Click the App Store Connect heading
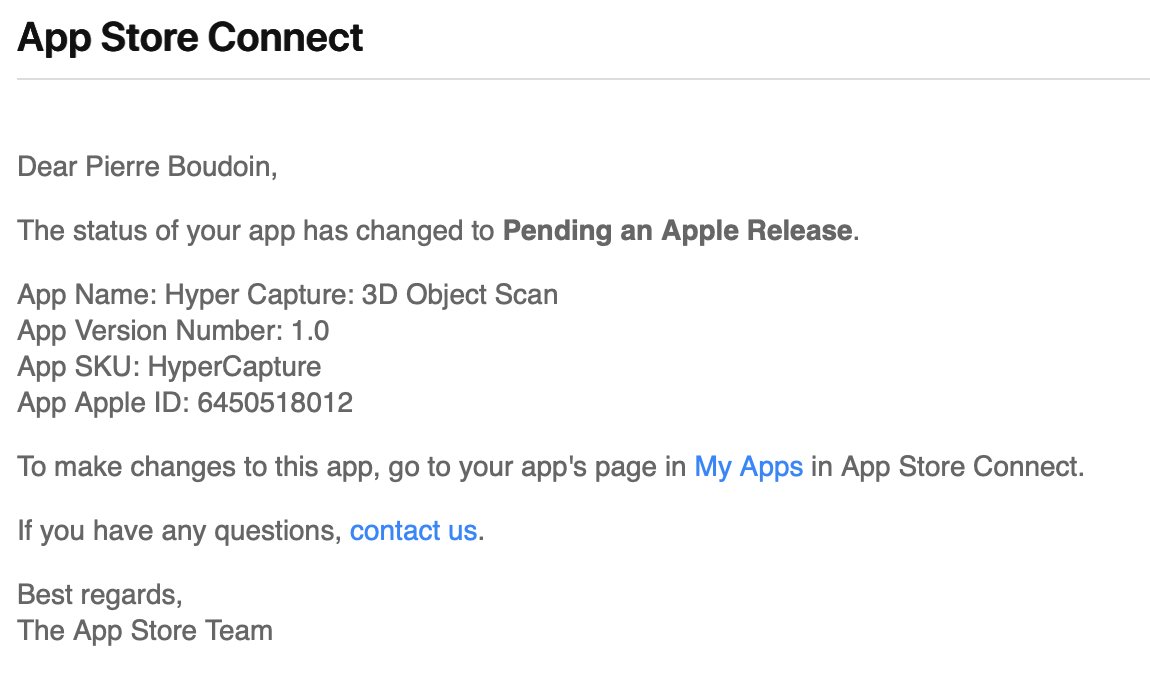This screenshot has width=1150, height=680. (x=190, y=37)
